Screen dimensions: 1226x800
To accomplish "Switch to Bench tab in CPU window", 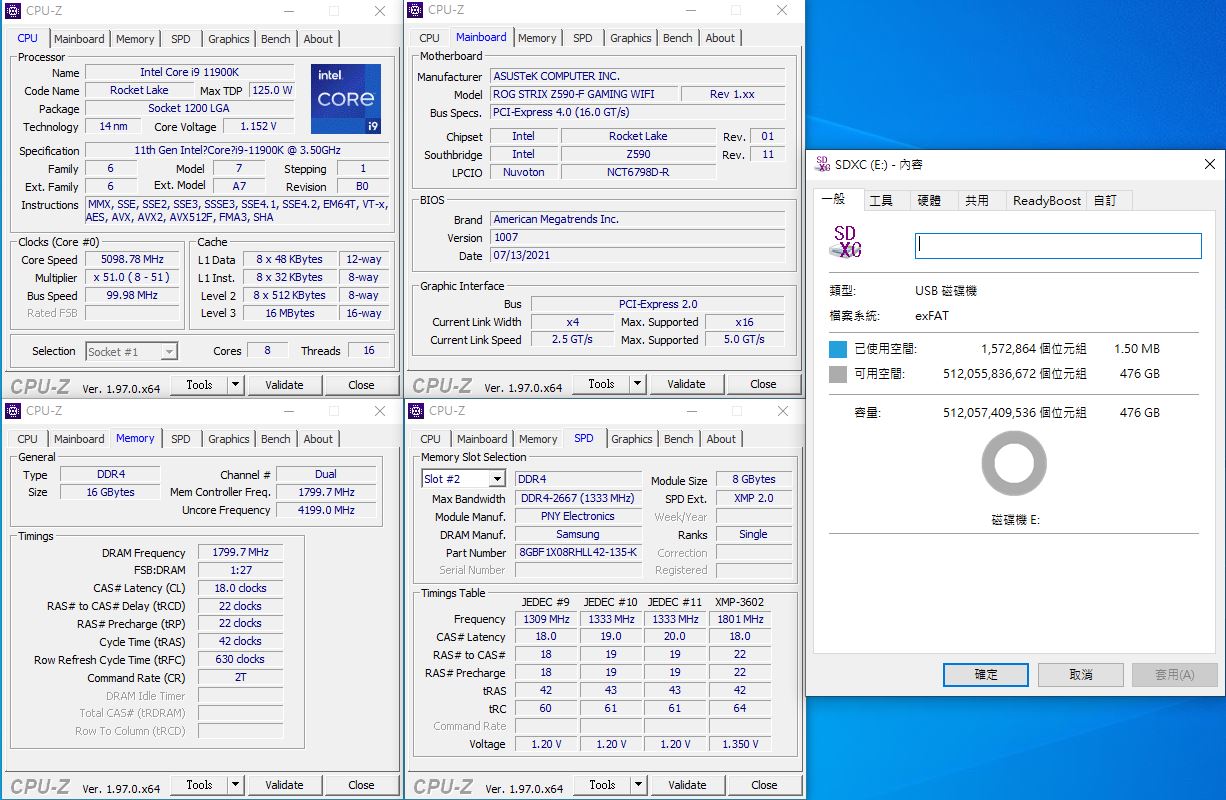I will click(x=276, y=39).
